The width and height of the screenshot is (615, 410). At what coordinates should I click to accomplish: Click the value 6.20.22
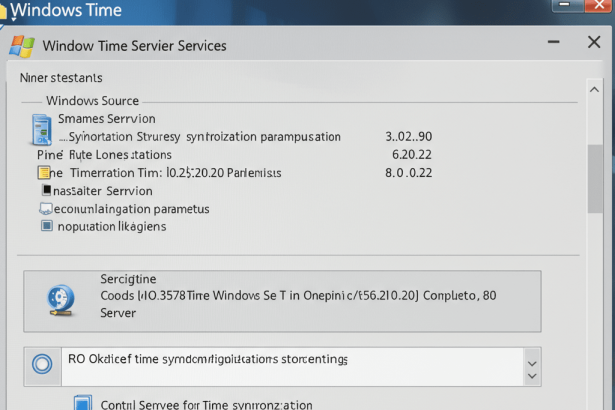pos(412,155)
